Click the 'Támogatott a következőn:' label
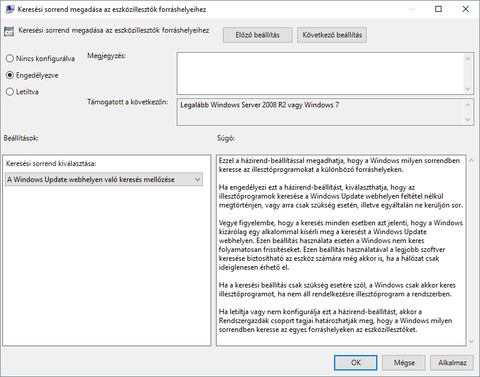480x377 pixels. 127,102
